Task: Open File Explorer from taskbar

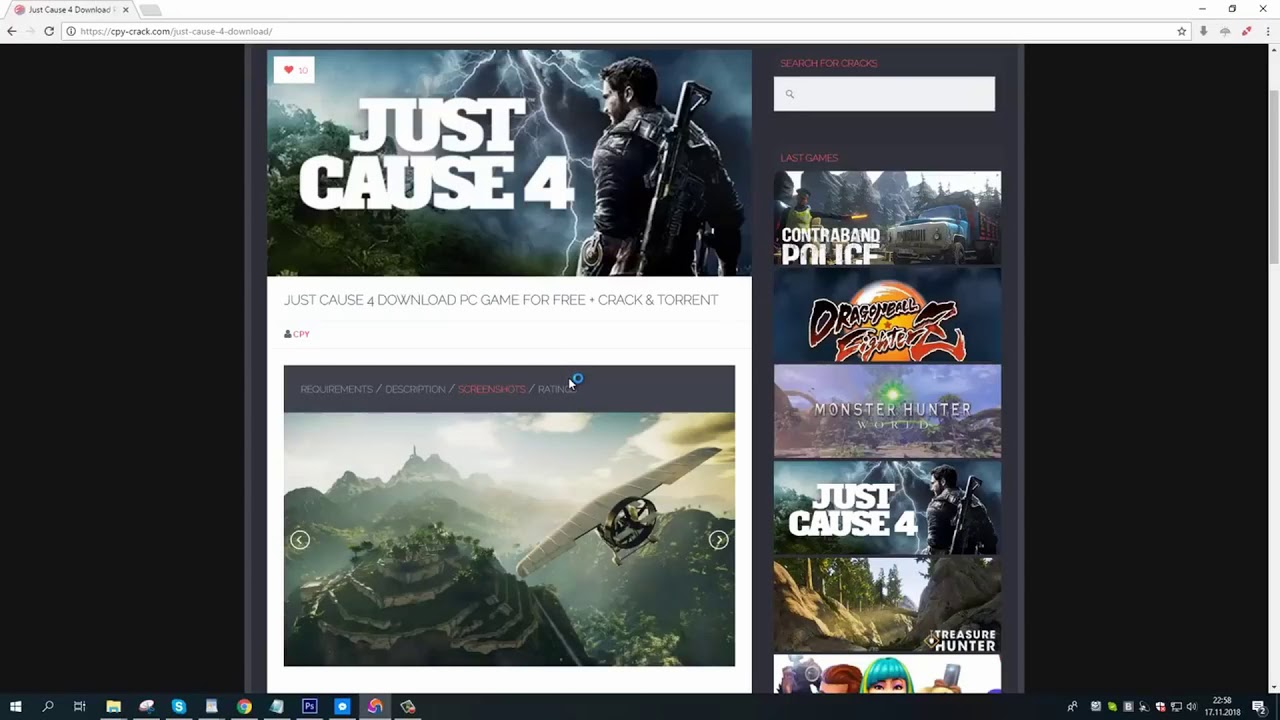Action: coord(113,707)
